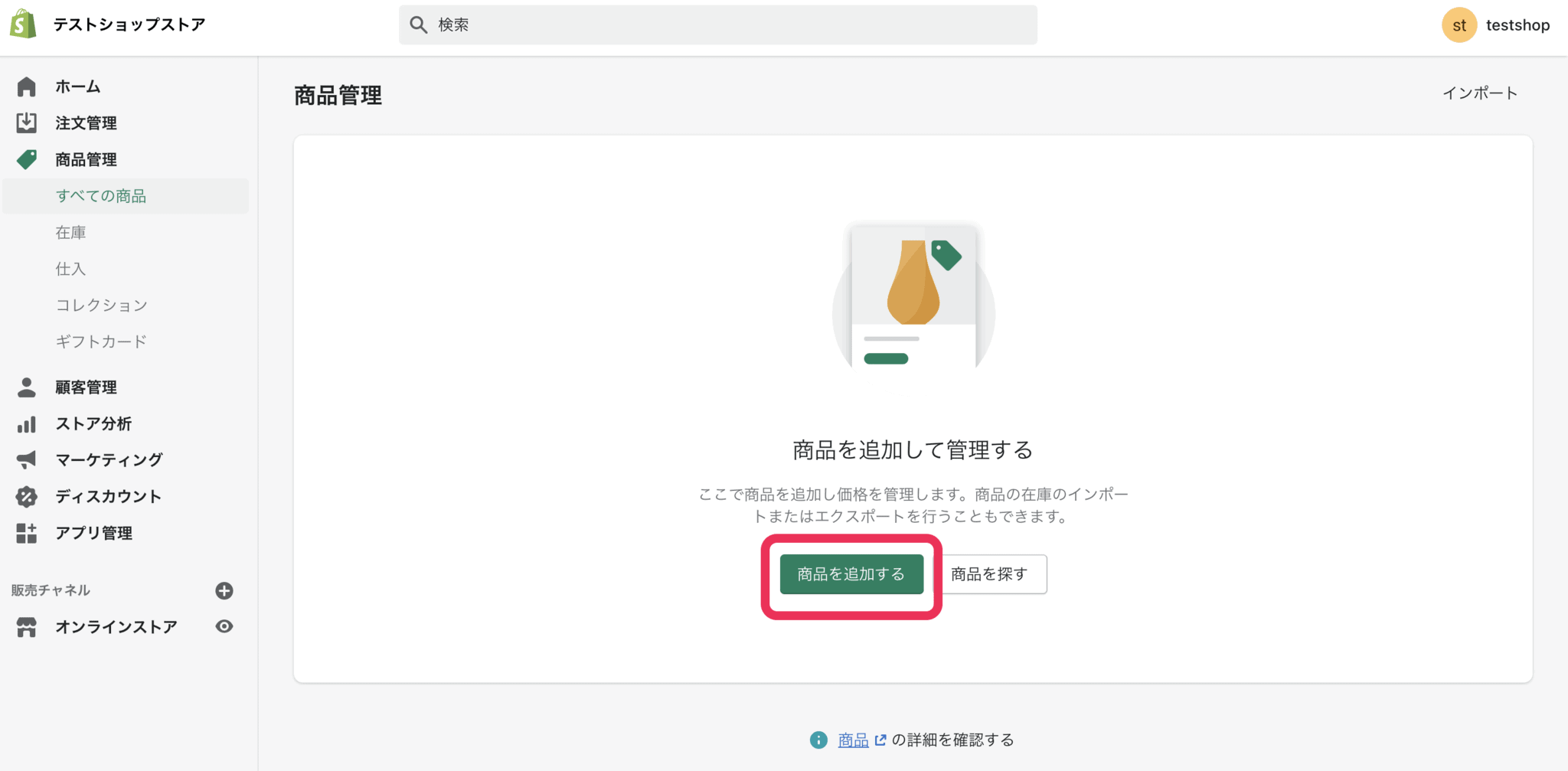Click the product vase illustration
This screenshot has height=771, width=1568.
coord(913,296)
